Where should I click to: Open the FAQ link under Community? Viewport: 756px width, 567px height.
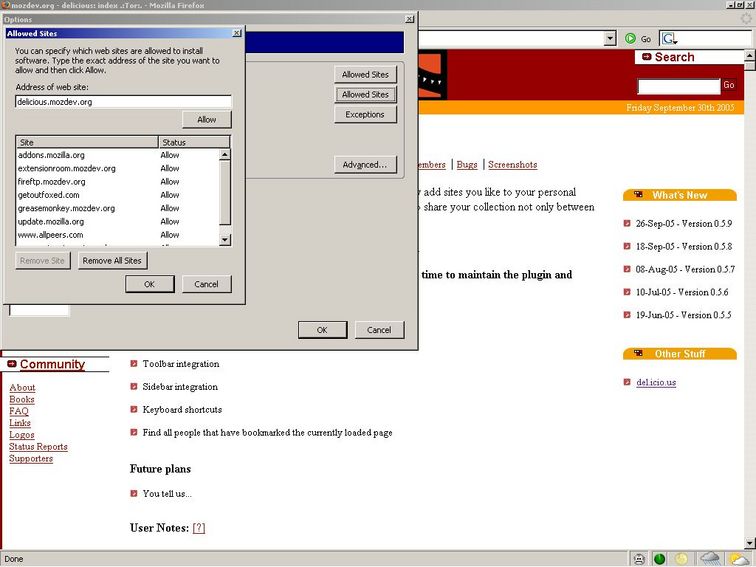(19, 411)
